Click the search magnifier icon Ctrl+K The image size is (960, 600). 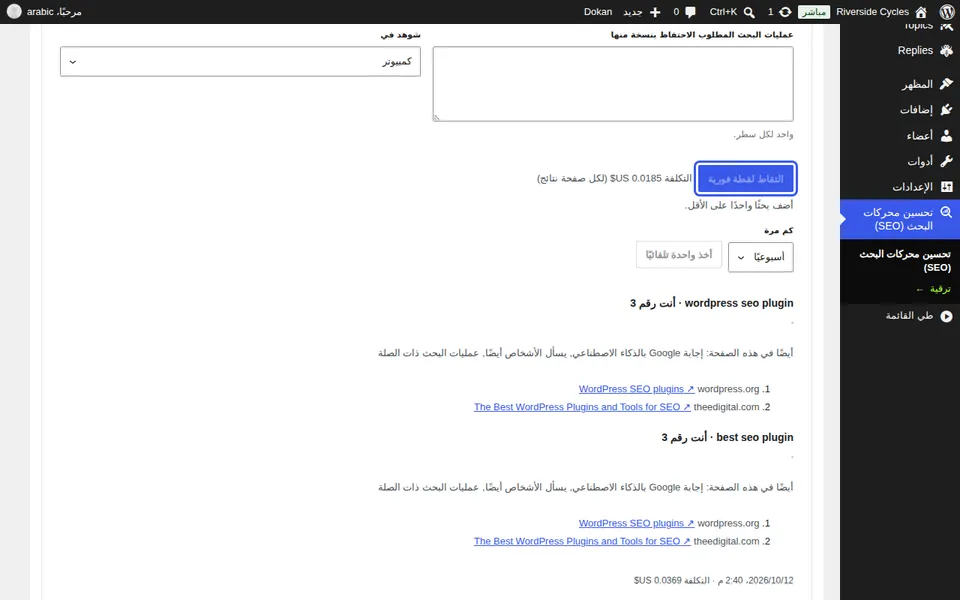coord(749,12)
